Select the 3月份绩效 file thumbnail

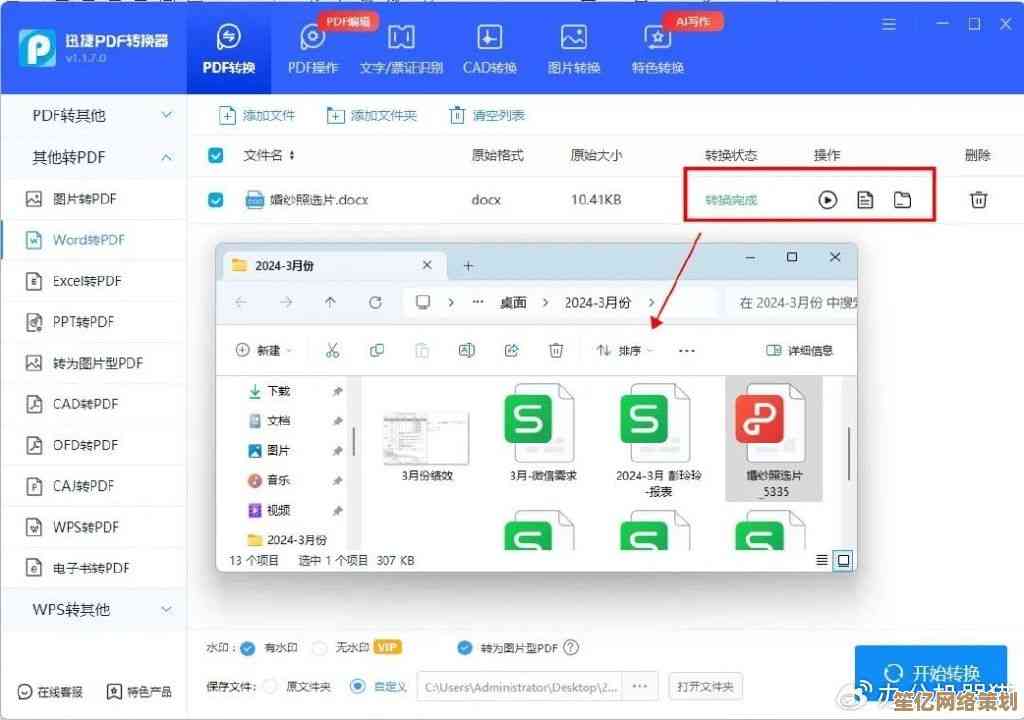[x=426, y=440]
